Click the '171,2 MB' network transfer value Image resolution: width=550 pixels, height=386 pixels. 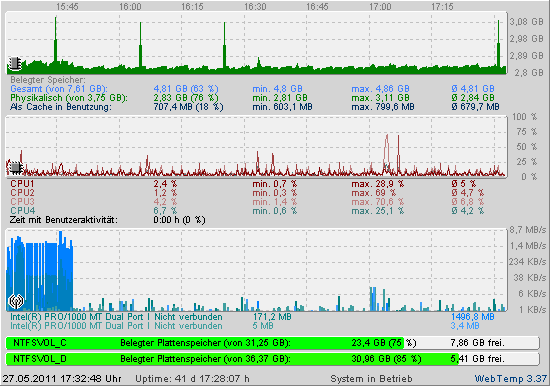[x=272, y=317]
